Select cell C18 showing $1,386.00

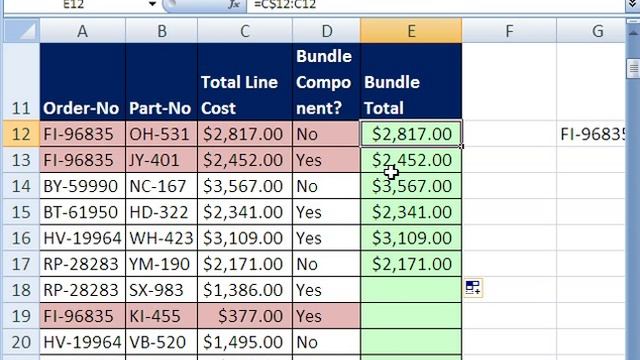[245, 290]
